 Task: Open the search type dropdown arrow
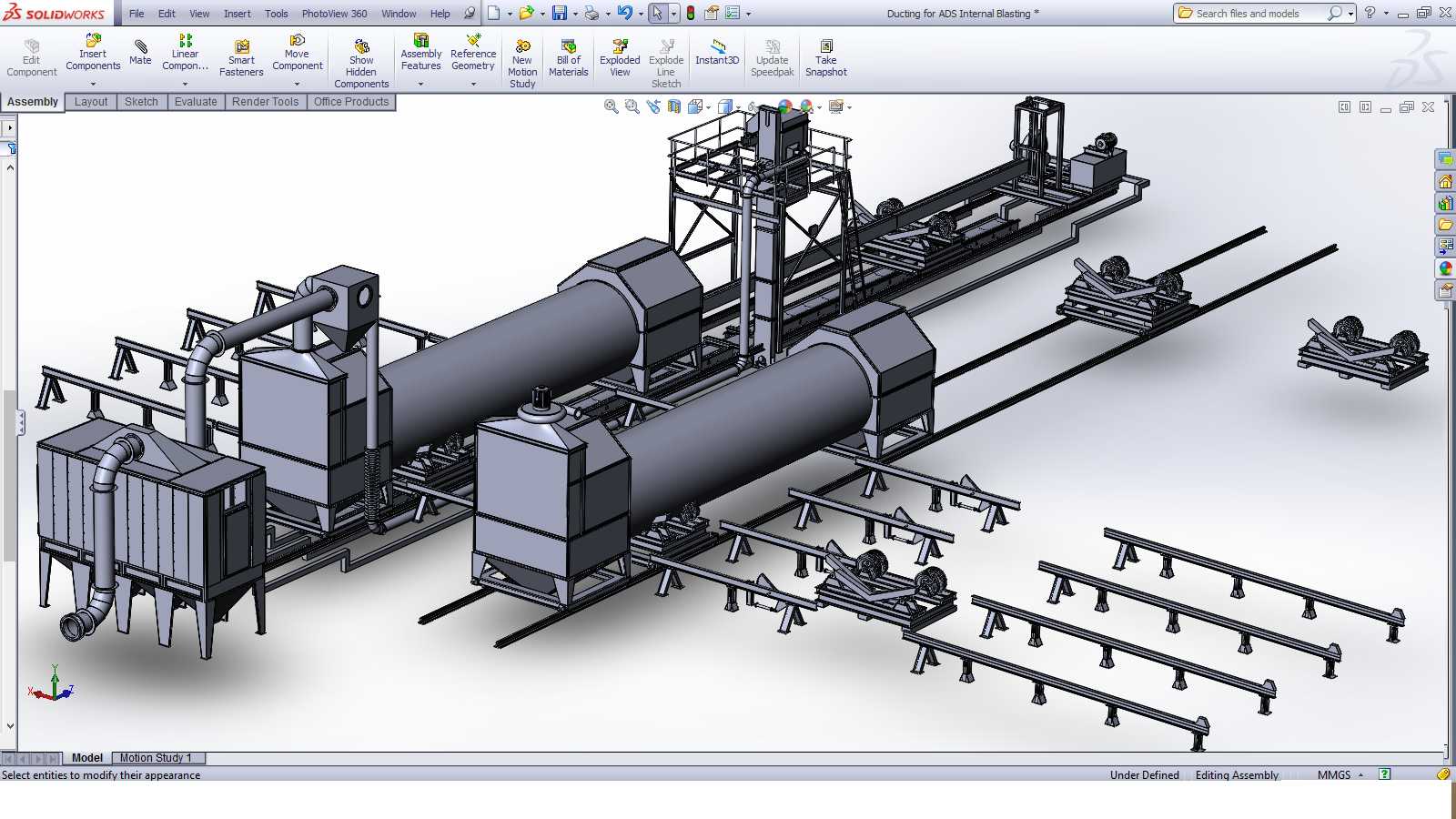[1350, 14]
